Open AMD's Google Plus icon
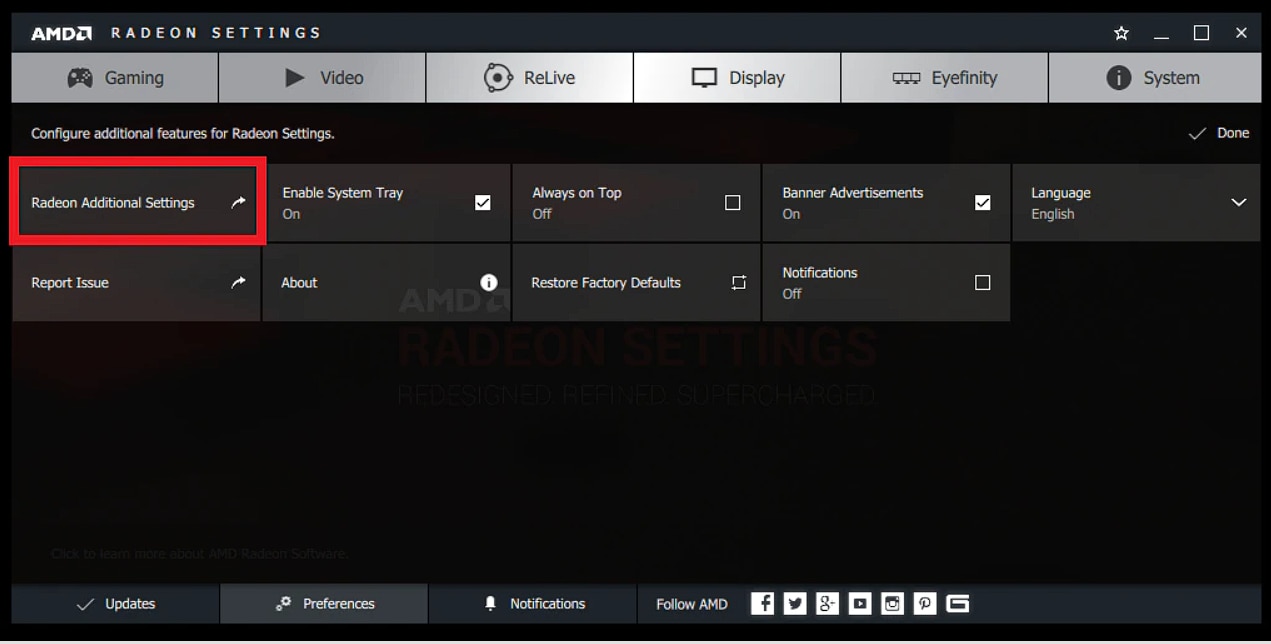 827,604
